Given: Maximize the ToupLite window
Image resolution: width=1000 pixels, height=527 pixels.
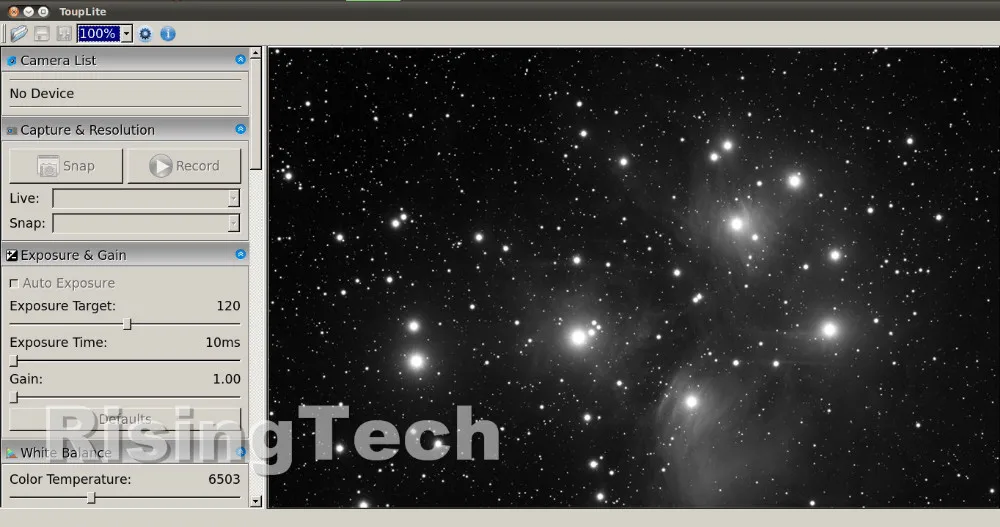Looking at the screenshot, I should (x=43, y=11).
